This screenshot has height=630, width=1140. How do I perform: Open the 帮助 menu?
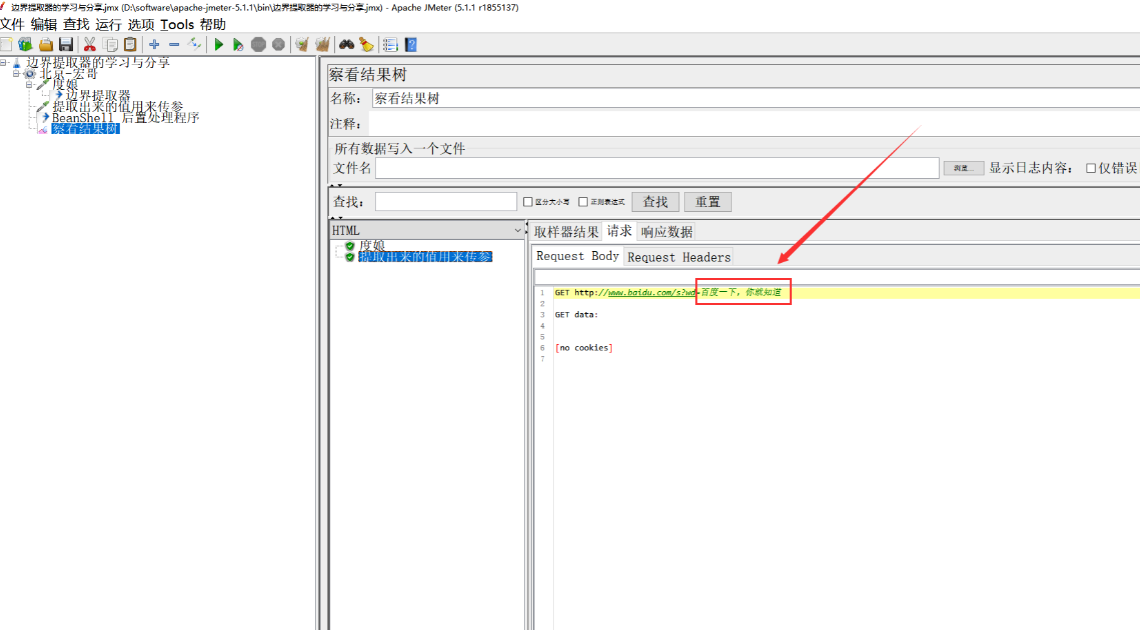pos(213,25)
